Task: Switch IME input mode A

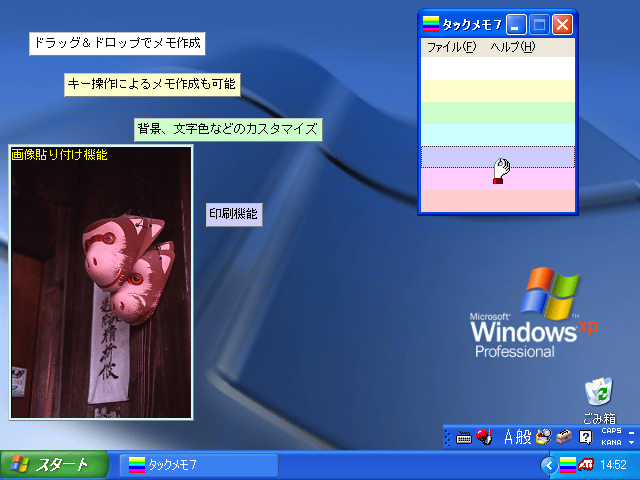Action: tap(508, 438)
